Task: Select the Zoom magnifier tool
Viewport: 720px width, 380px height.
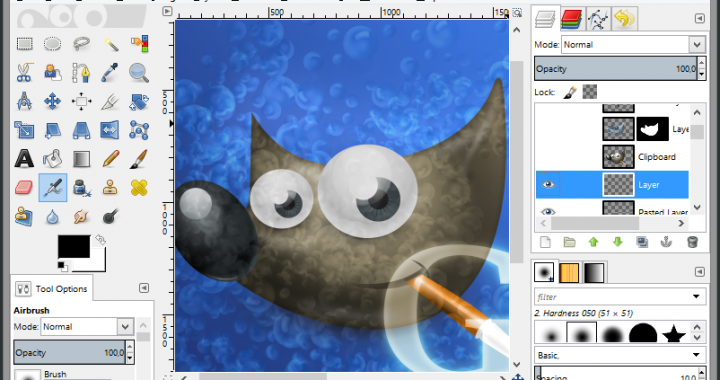Action: [139, 73]
